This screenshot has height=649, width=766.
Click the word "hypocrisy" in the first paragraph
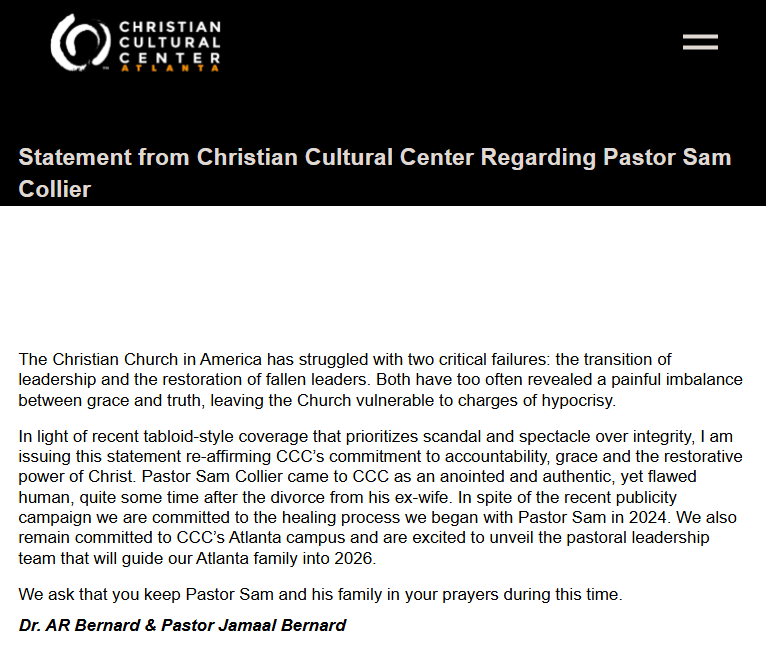pyautogui.click(x=580, y=400)
